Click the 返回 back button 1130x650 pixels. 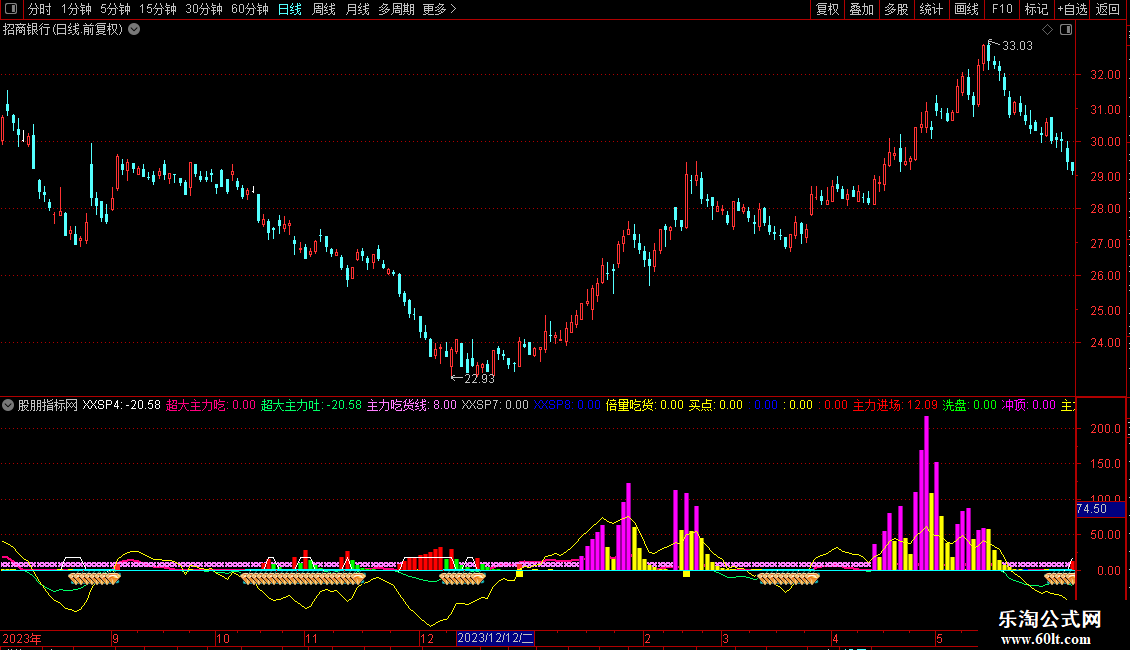1108,10
